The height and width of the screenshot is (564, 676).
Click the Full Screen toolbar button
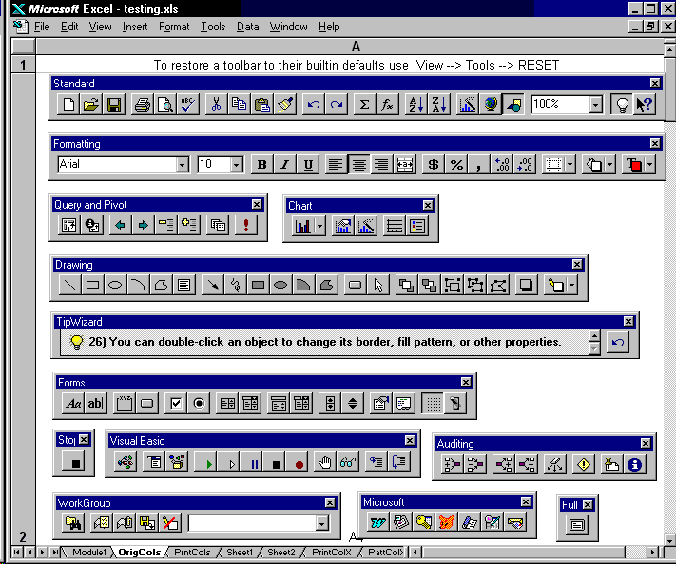coord(577,525)
